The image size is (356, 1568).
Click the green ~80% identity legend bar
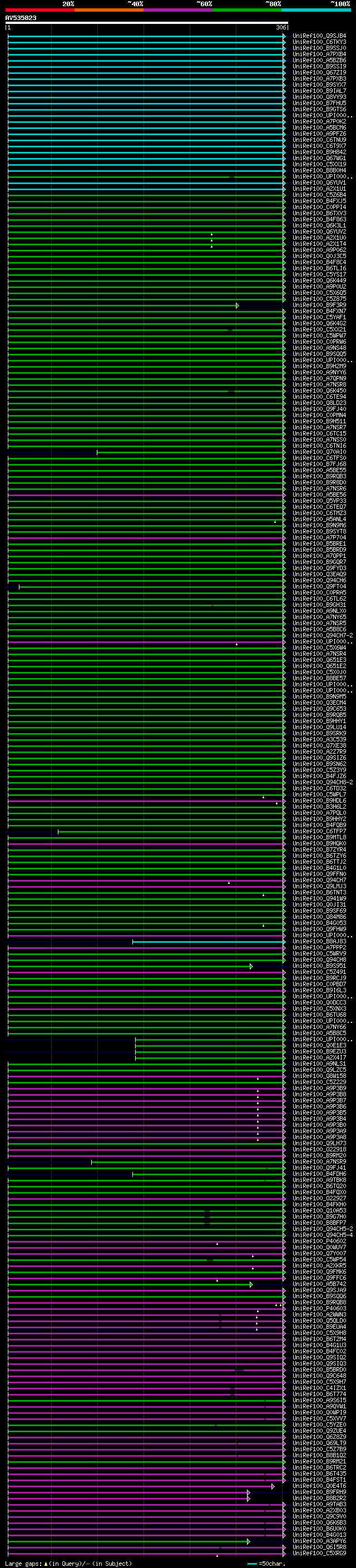(247, 10)
